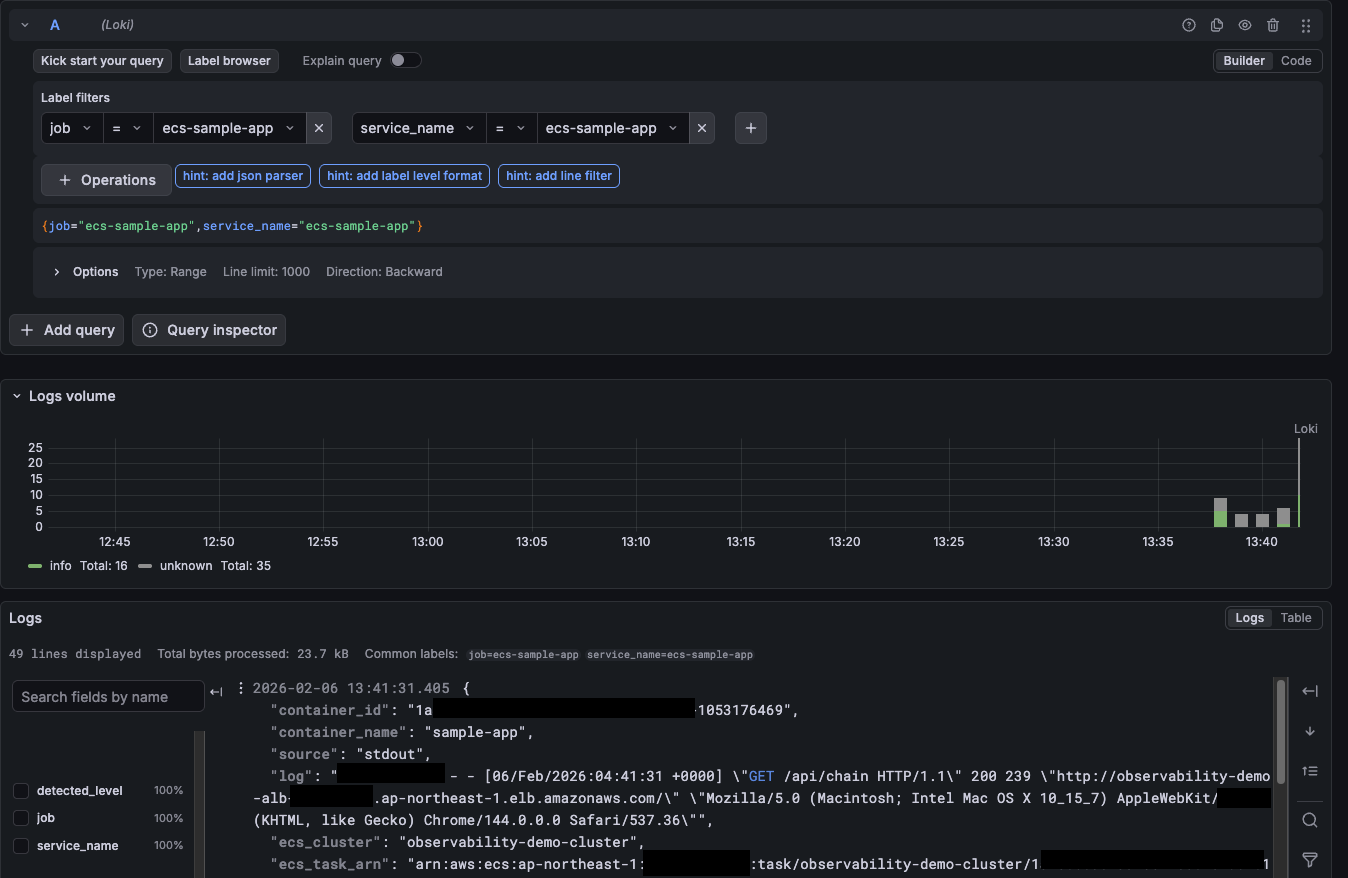Toggle line wrapping in the logs panel
This screenshot has height=878, width=1348.
coord(1310,690)
